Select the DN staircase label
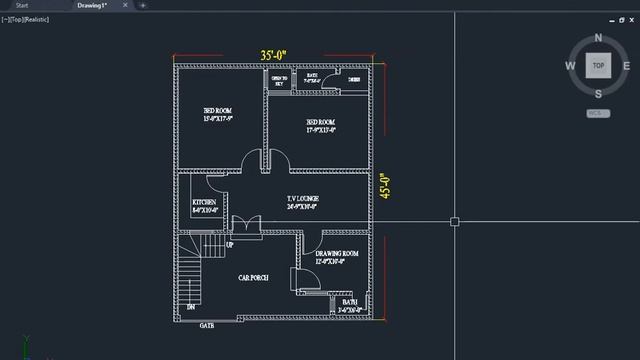Image resolution: width=640 pixels, height=360 pixels. [x=191, y=307]
